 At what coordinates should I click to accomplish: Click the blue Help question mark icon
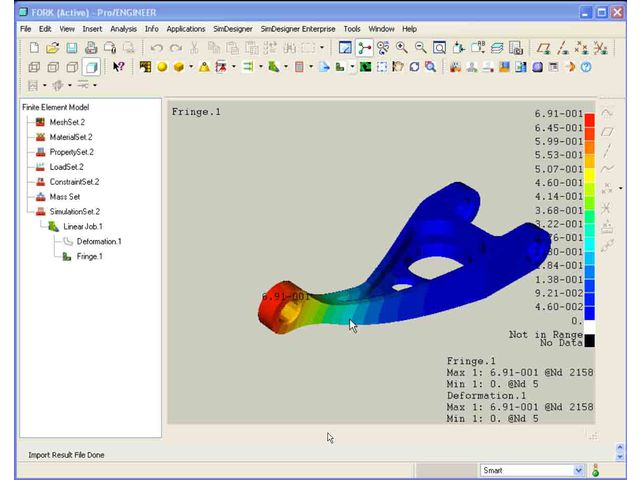[586, 67]
